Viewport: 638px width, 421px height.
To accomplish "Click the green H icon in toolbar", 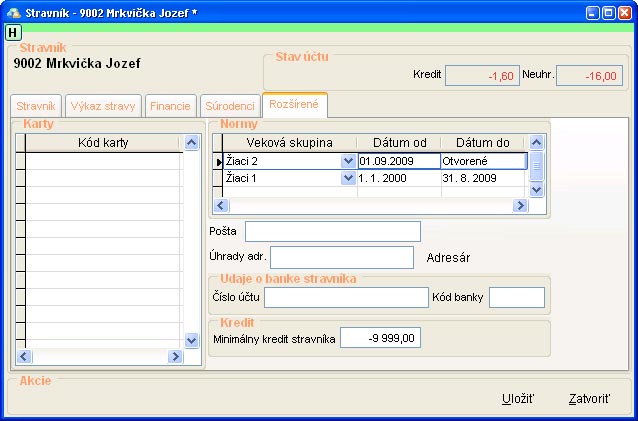I will click(x=13, y=32).
